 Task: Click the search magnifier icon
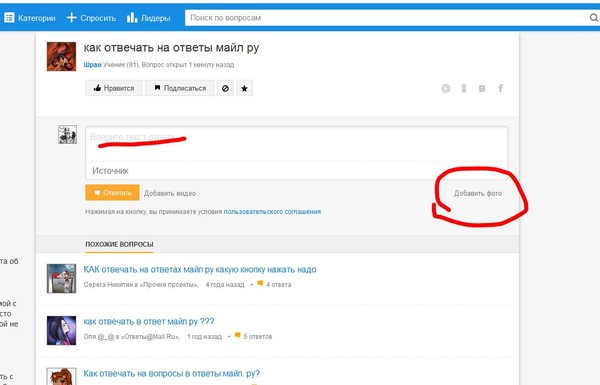tap(593, 18)
